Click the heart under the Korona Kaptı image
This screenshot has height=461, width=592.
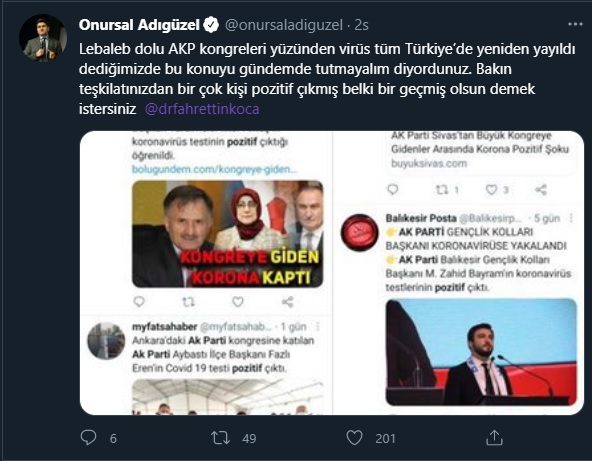tap(237, 302)
